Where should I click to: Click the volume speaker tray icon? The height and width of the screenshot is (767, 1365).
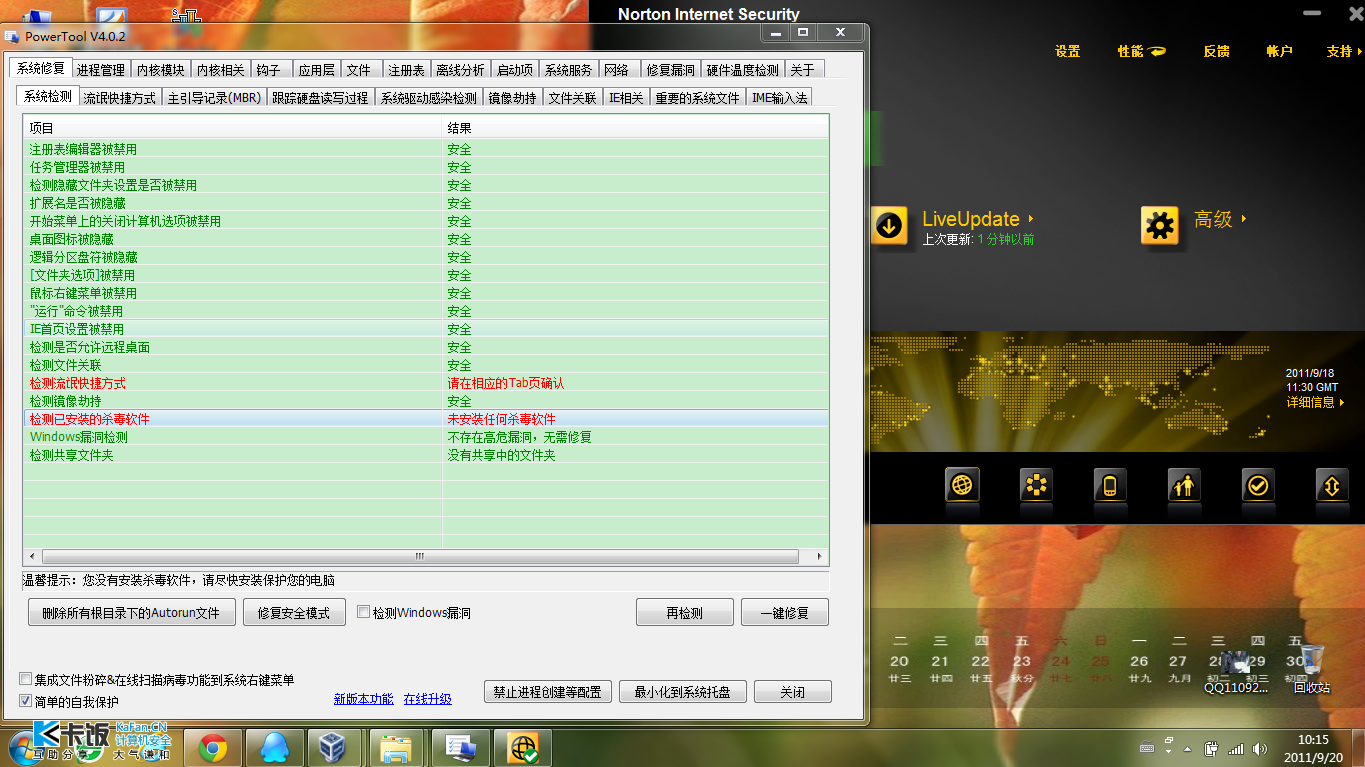1261,748
